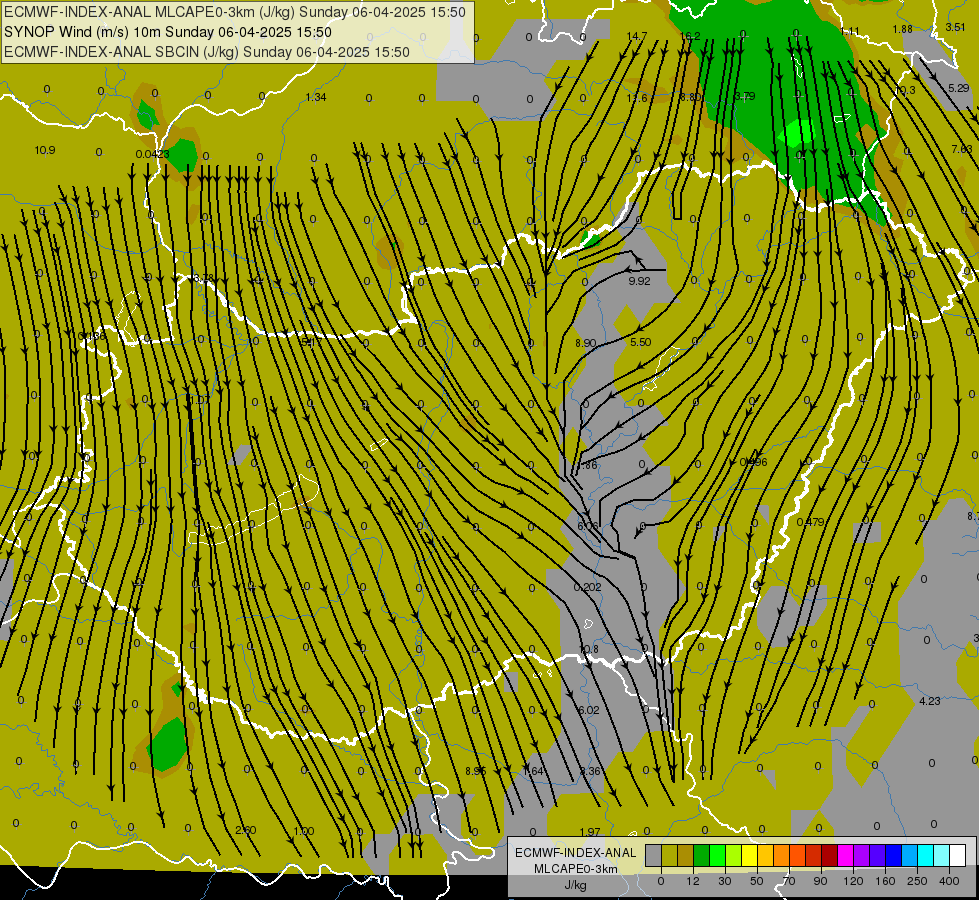979x900 pixels.
Task: Click the SYNOP Wind 10m title line
Action: (167, 32)
